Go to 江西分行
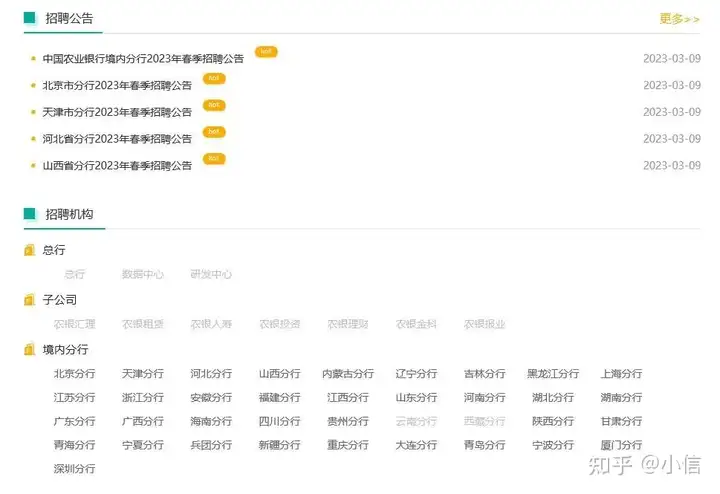The image size is (720, 494). tap(348, 398)
